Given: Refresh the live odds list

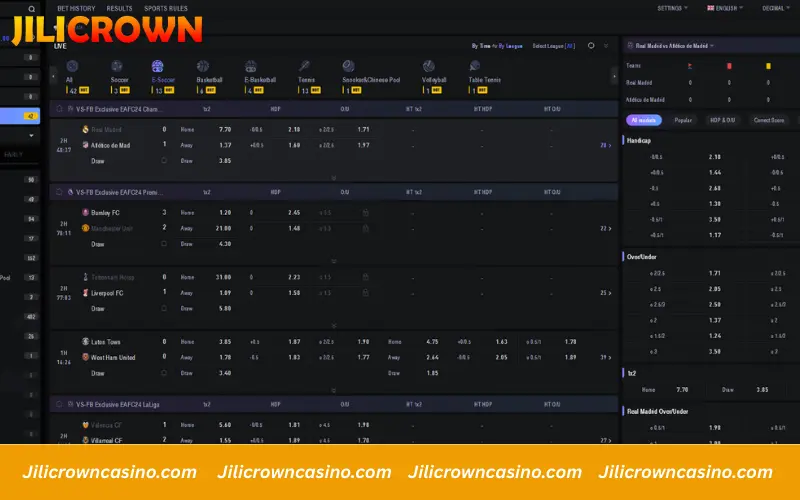Looking at the screenshot, I should tap(591, 45).
